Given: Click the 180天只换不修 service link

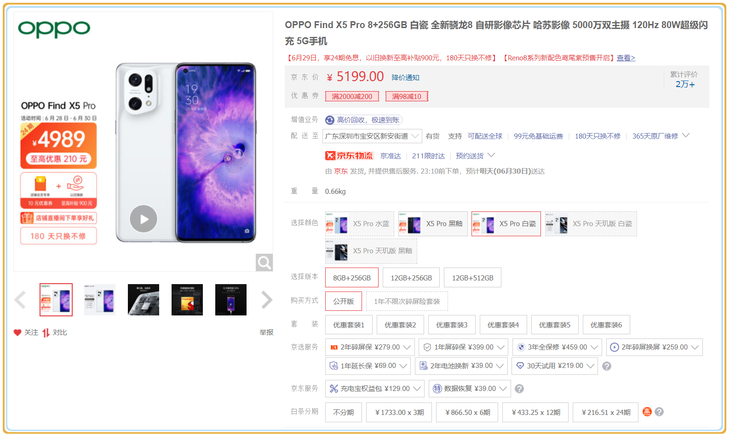Looking at the screenshot, I should [x=597, y=136].
